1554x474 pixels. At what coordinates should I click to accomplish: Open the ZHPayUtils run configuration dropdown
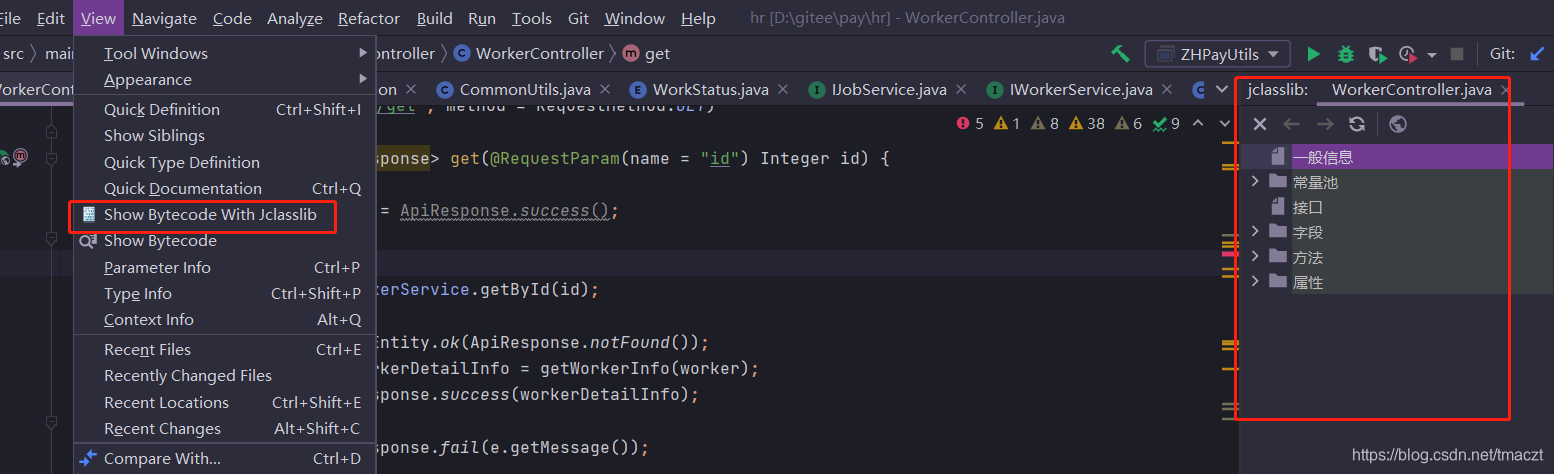pos(1217,54)
